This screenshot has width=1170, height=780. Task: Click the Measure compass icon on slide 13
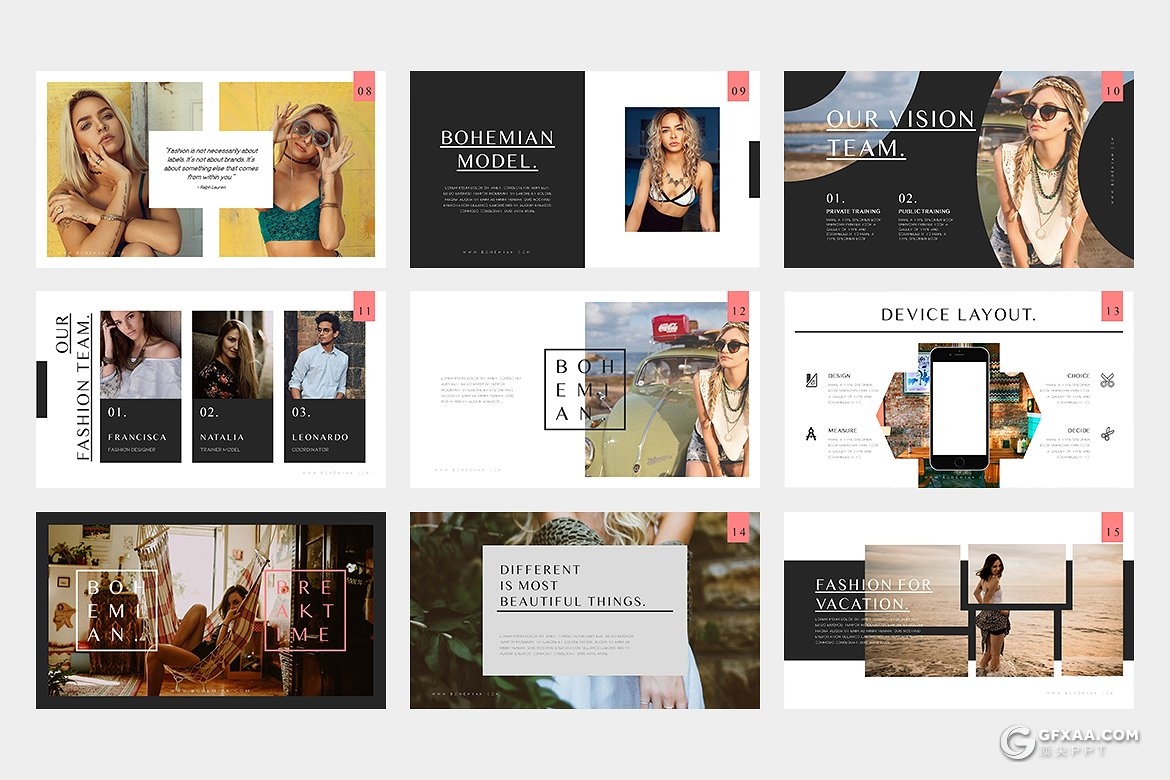coord(811,434)
